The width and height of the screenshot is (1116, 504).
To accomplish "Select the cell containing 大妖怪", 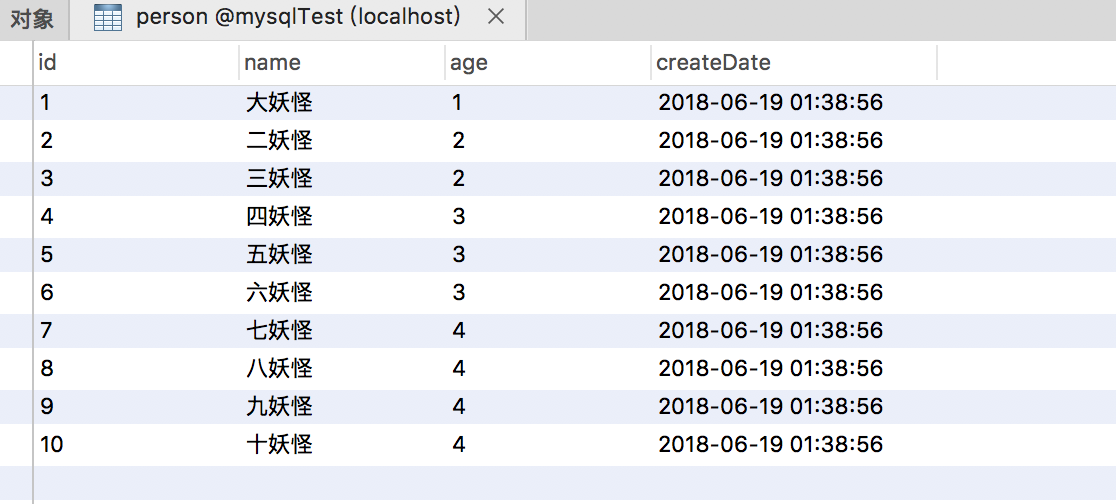I will (279, 103).
